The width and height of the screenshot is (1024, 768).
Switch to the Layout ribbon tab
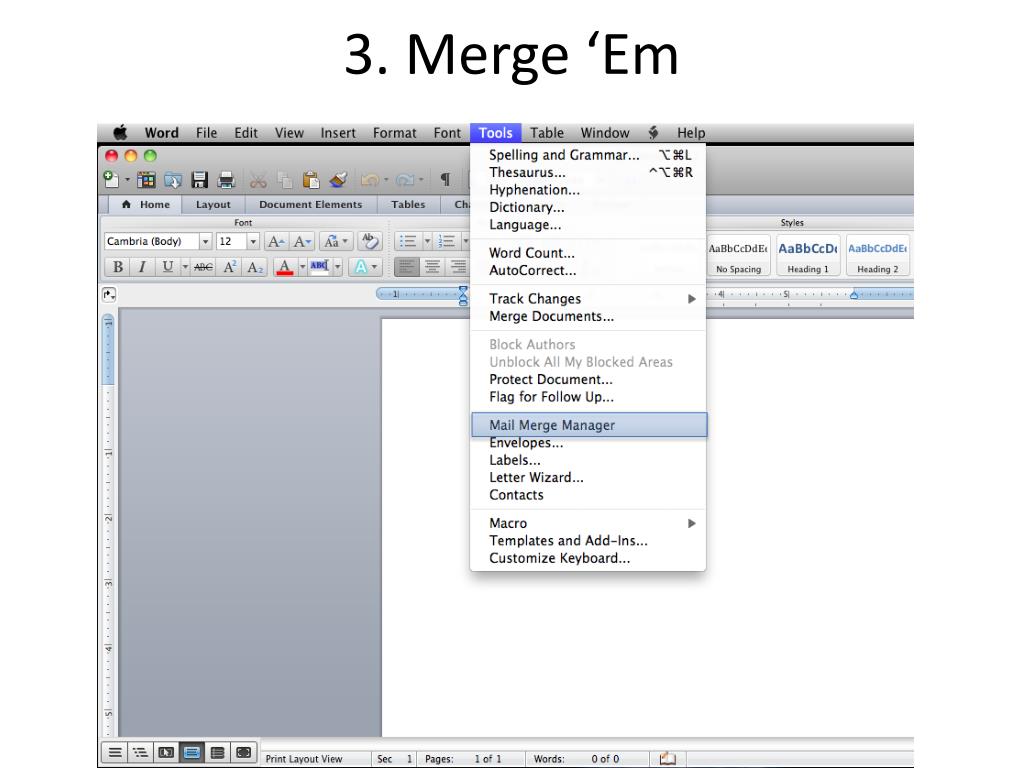click(x=213, y=204)
